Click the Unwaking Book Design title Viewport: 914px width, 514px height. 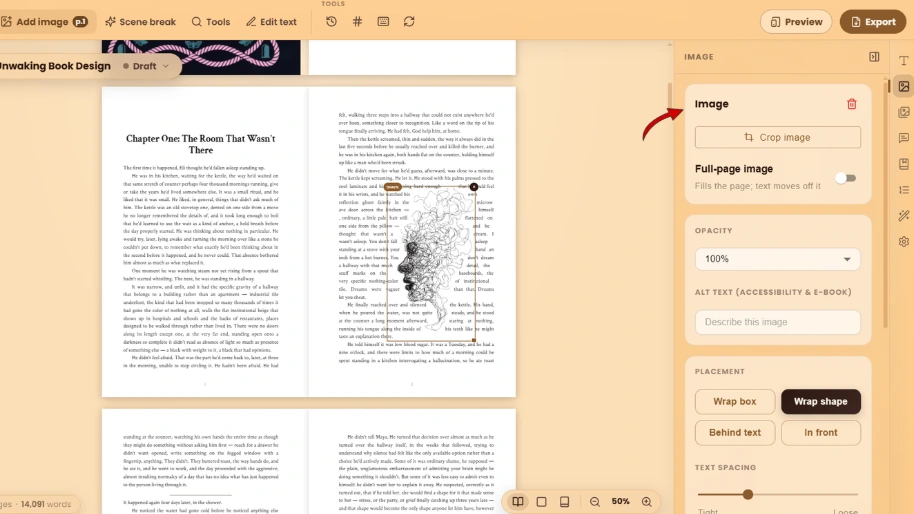coord(55,66)
